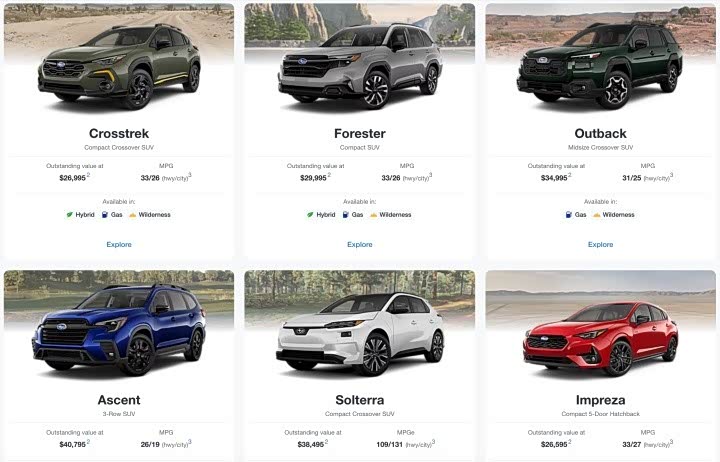Click the Crosstrek Wilderness mountain icon
This screenshot has height=462, width=720.
coord(133,214)
